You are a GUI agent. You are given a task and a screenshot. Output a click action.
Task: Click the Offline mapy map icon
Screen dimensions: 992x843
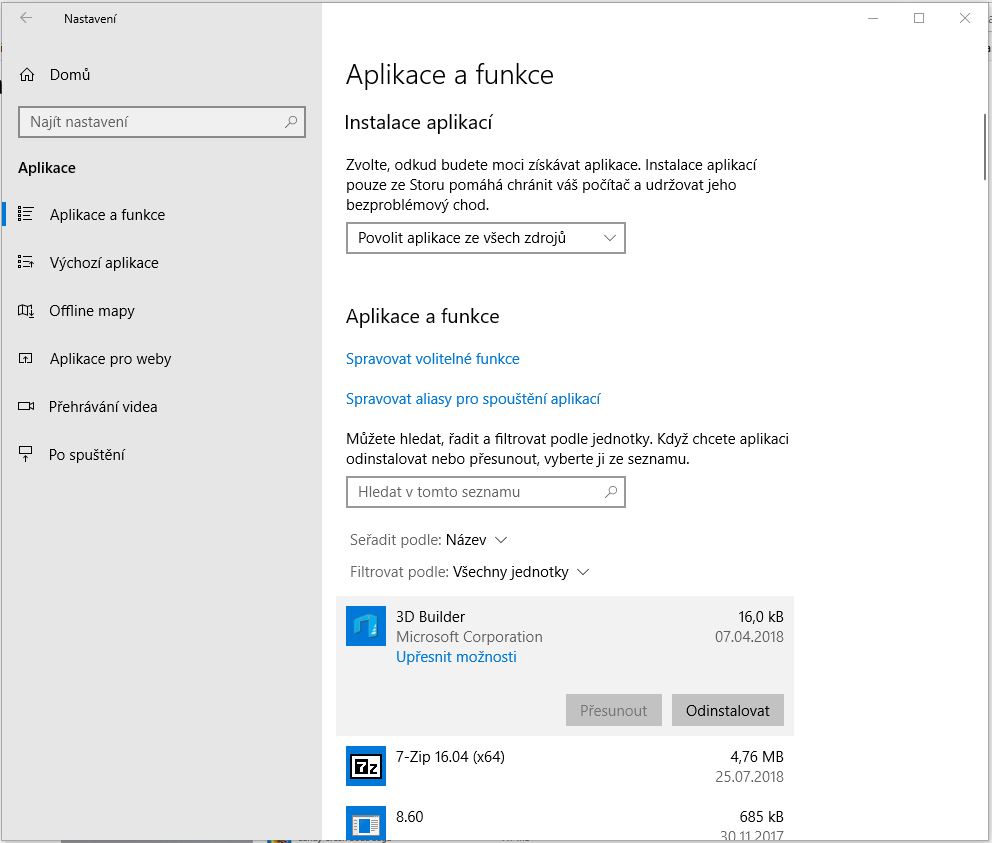(x=26, y=310)
